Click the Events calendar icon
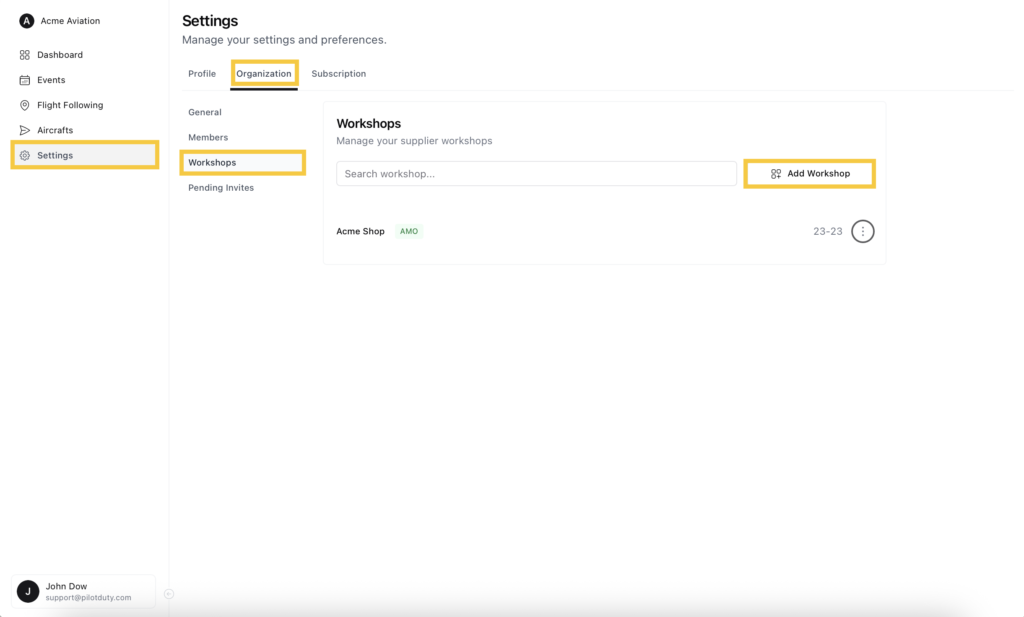 click(x=25, y=80)
